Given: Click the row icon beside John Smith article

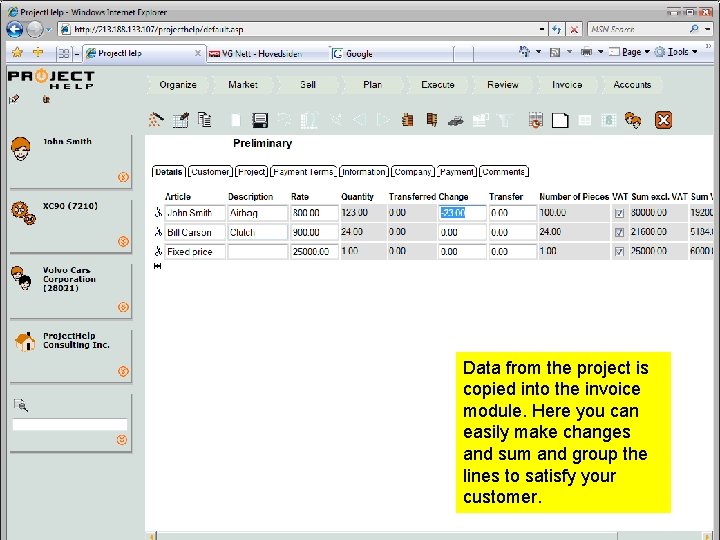Looking at the screenshot, I should click(x=158, y=213).
